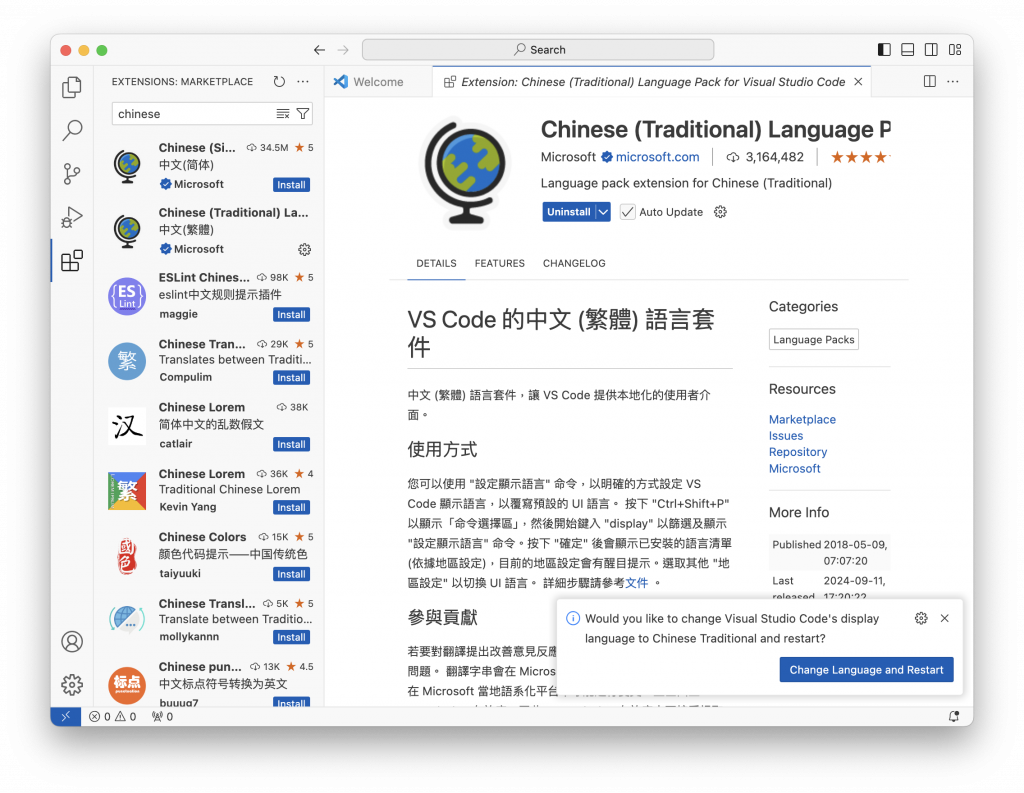The width and height of the screenshot is (1024, 793).
Task: Switch to the Welcome tab
Action: pos(378,82)
